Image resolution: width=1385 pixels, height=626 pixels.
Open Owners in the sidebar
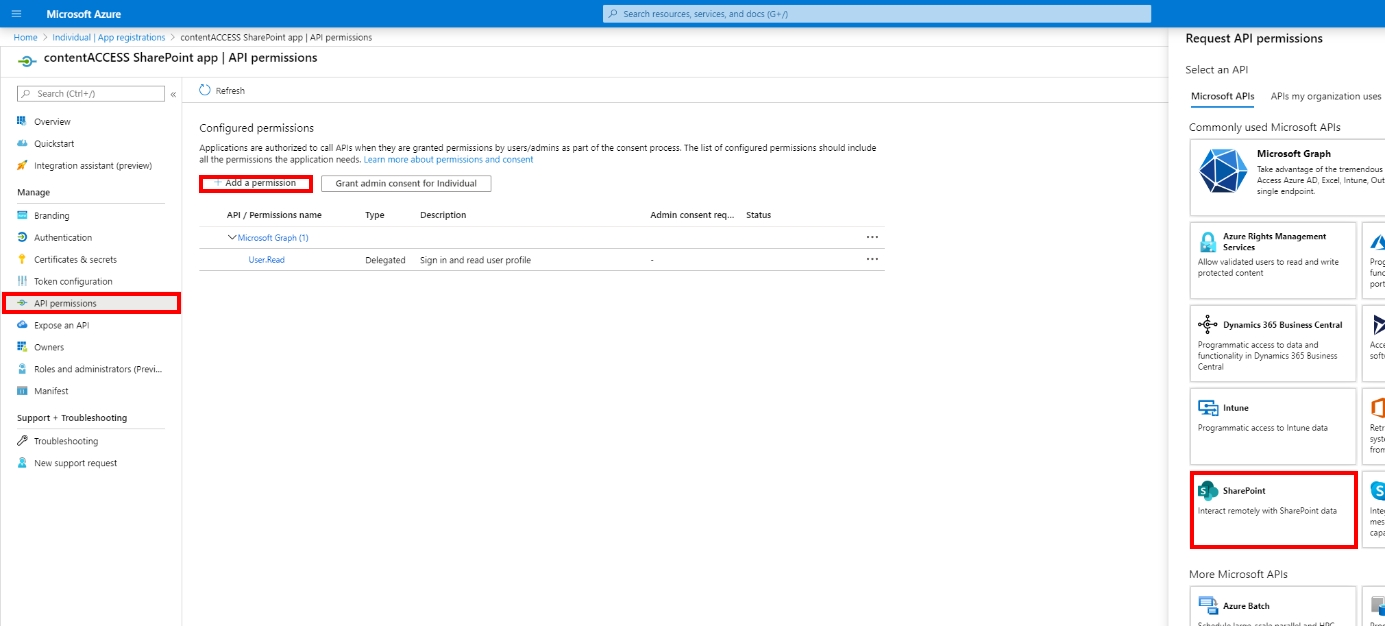[49, 347]
